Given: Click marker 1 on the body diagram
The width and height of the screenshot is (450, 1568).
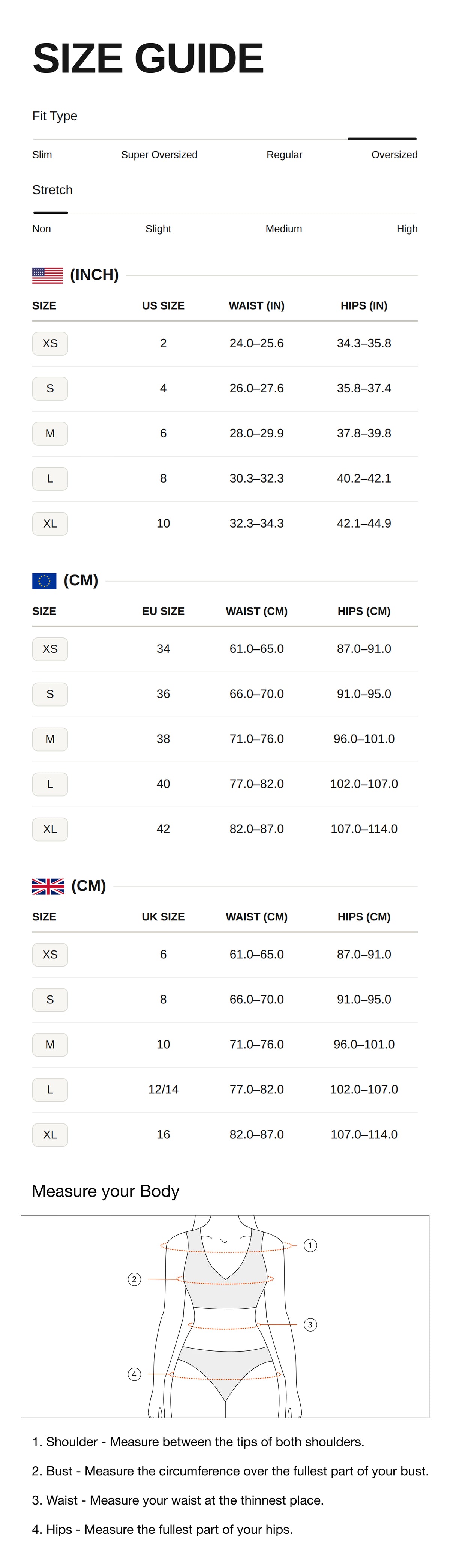Looking at the screenshot, I should 310,1245.
